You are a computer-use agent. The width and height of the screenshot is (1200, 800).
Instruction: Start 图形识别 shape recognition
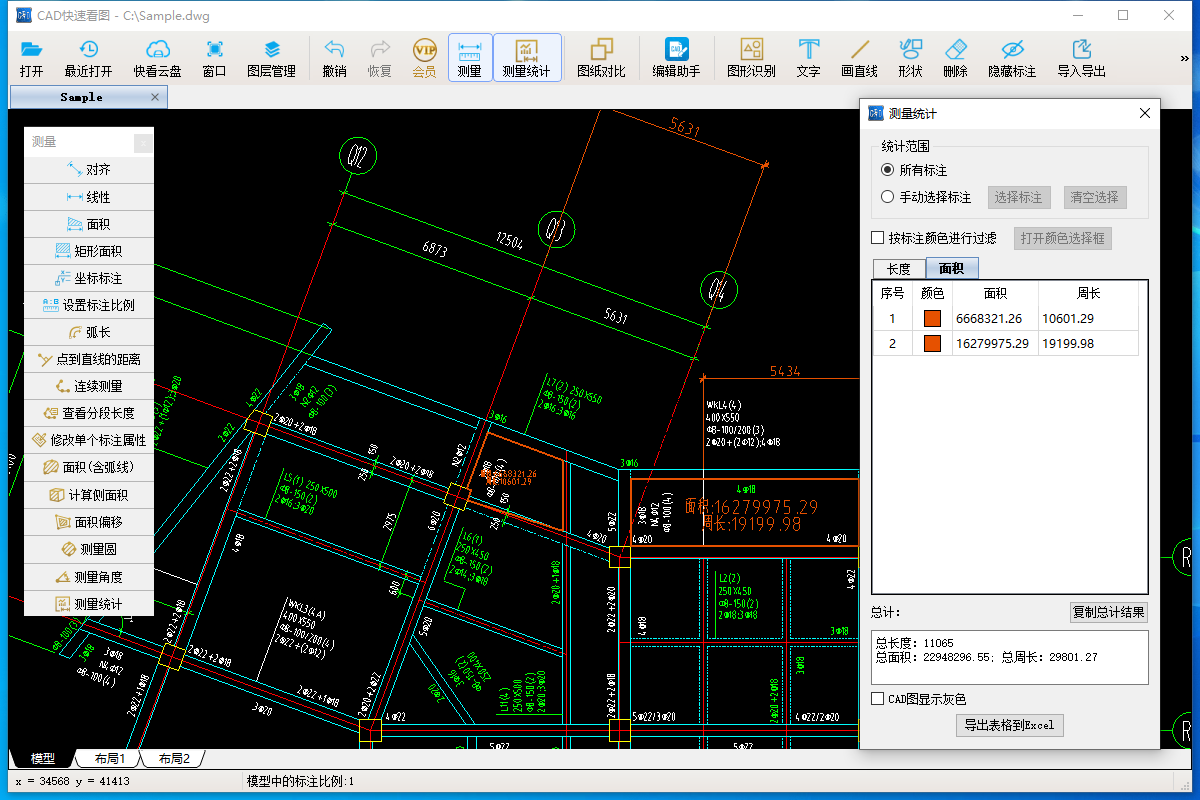(x=752, y=58)
